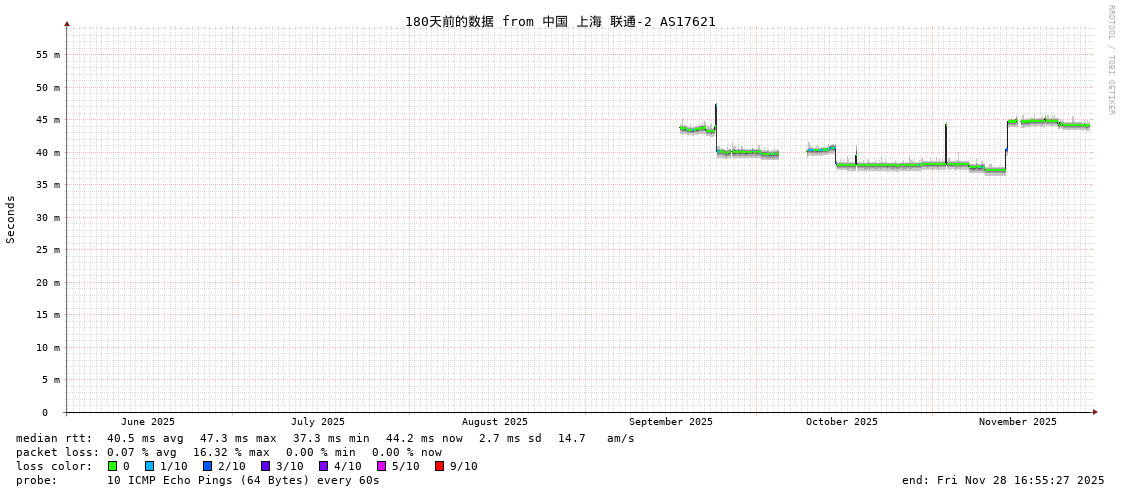The image size is (1121, 494).
Task: Click the green 0 loss color swatch
Action: point(112,466)
